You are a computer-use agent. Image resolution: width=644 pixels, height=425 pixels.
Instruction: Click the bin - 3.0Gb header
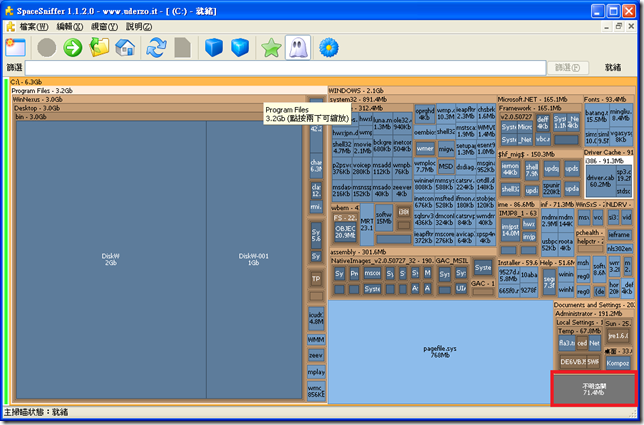click(x=159, y=117)
